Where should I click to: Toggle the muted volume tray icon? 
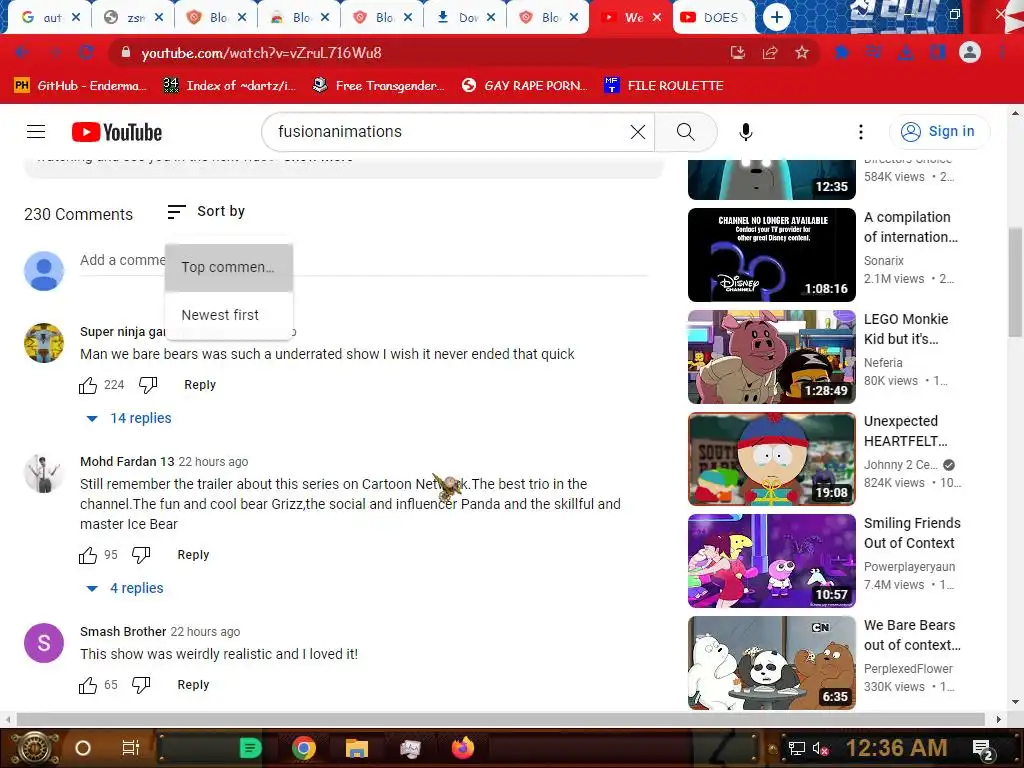tap(820, 748)
